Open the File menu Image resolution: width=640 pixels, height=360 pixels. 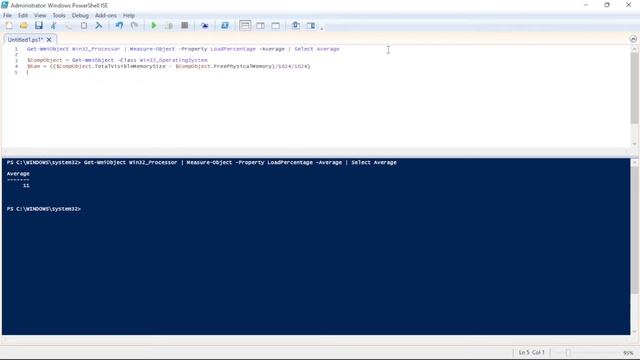pos(7,16)
